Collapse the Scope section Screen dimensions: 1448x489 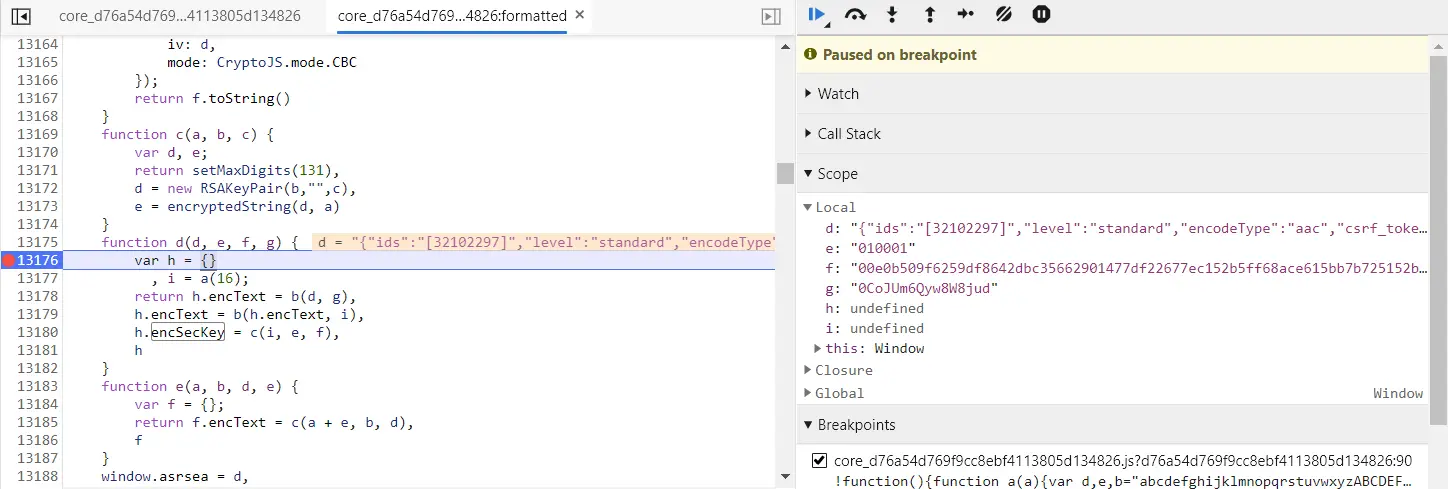pyautogui.click(x=837, y=174)
